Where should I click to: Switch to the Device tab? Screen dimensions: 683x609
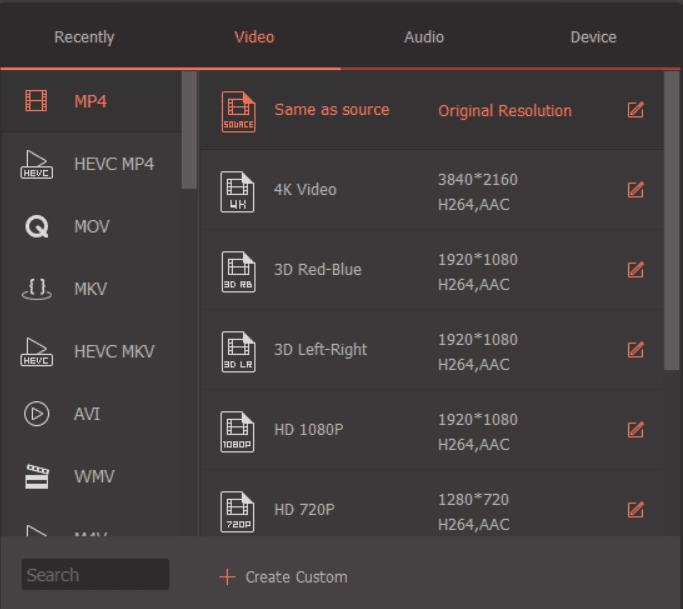(593, 37)
